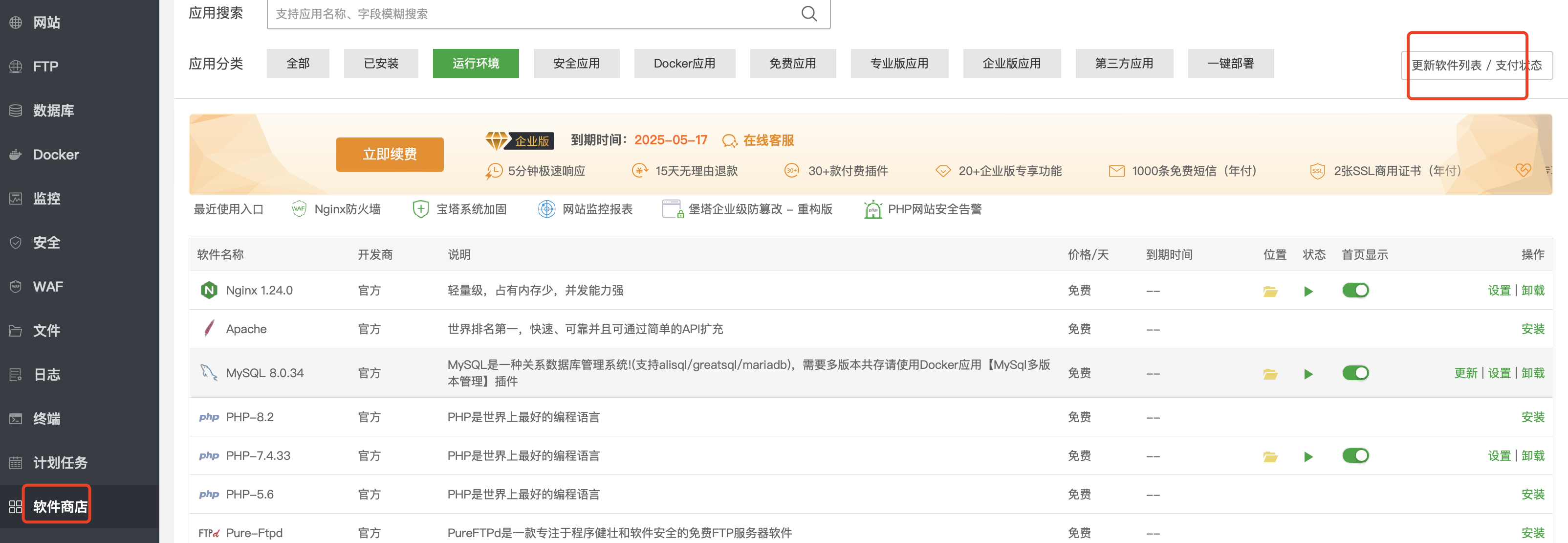Screen dimensions: 1568x543
Task: Click the 堡塔企业级防篡改 icon
Action: point(673,209)
